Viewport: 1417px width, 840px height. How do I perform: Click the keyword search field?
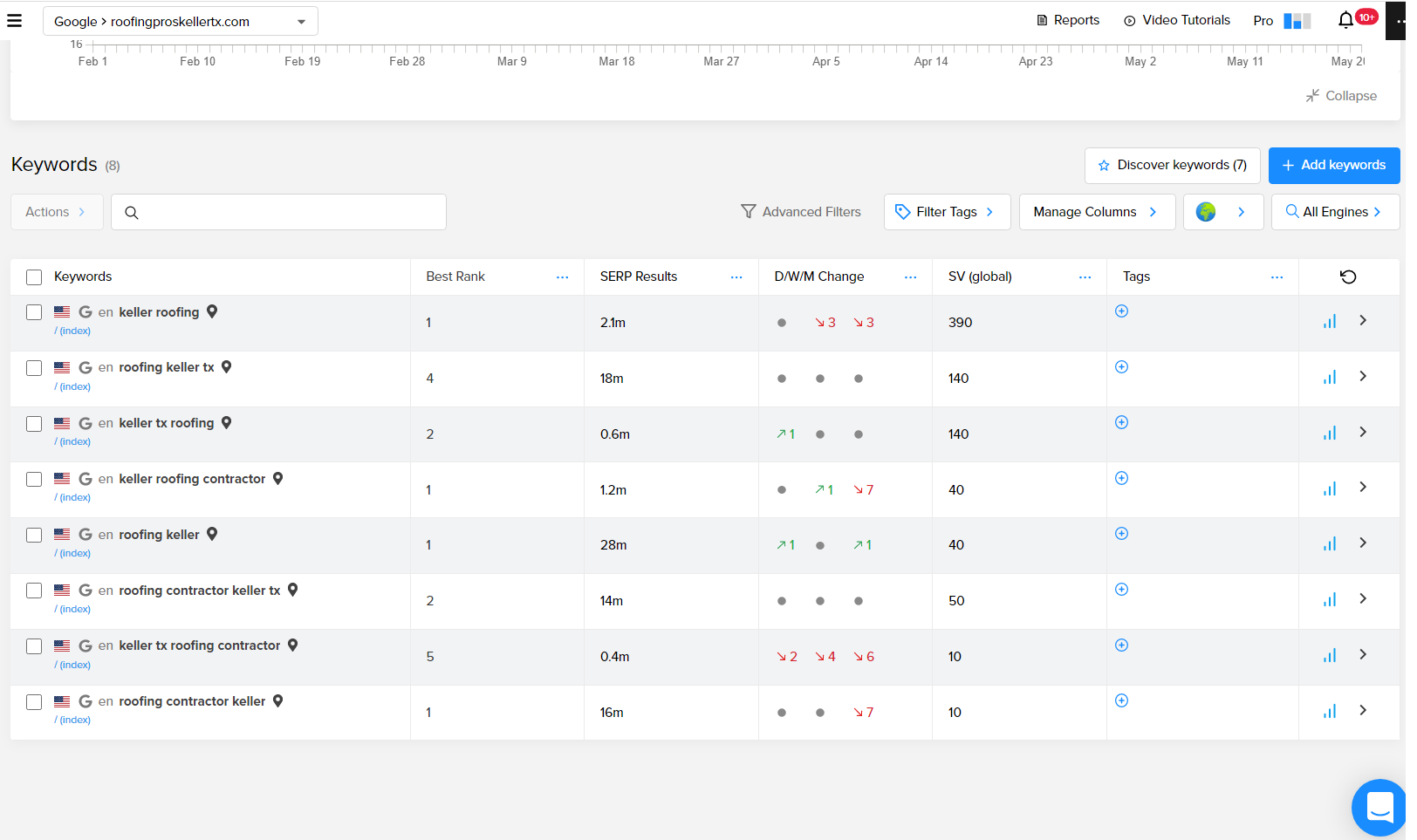288,212
